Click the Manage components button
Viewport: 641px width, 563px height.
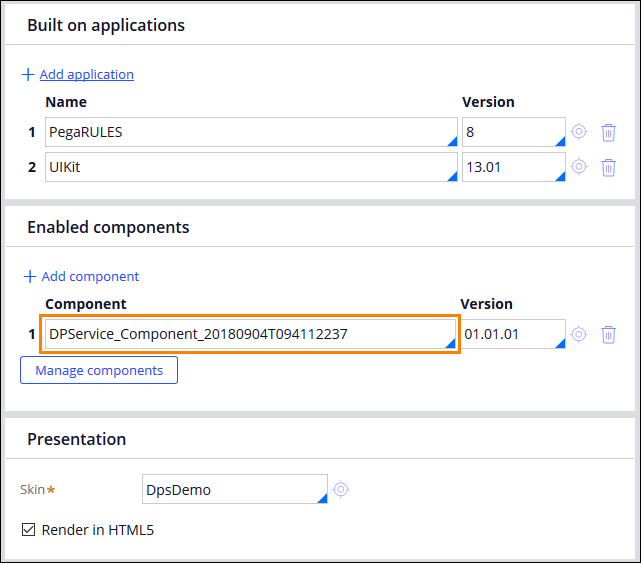pyautogui.click(x=99, y=370)
